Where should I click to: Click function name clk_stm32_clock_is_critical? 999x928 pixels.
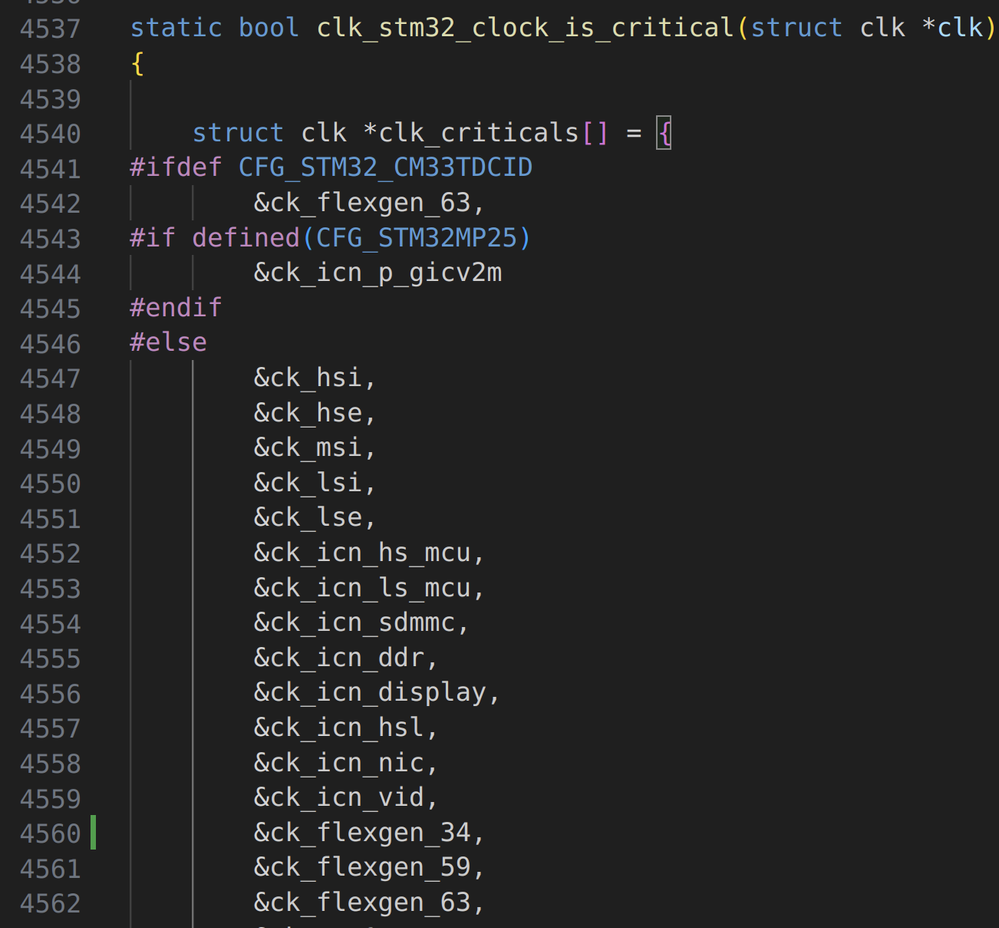[x=526, y=28]
